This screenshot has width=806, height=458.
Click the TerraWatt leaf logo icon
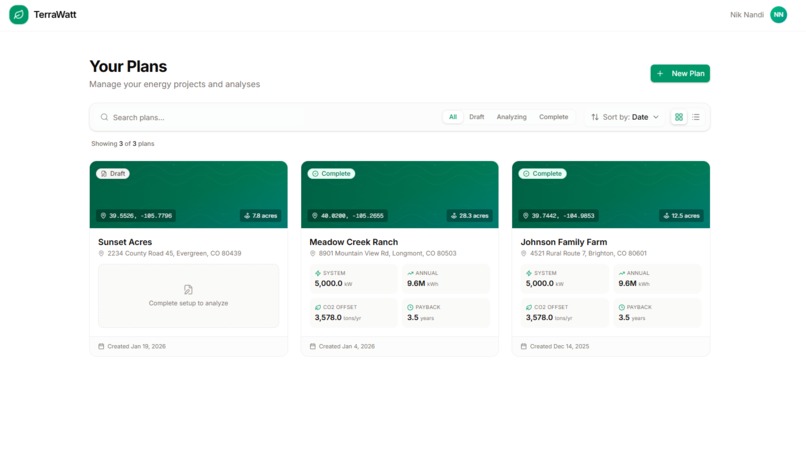tap(19, 14)
